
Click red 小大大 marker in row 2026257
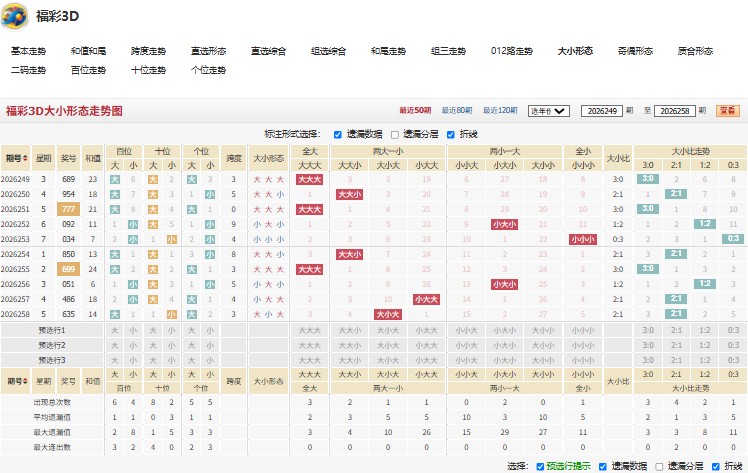point(426,299)
